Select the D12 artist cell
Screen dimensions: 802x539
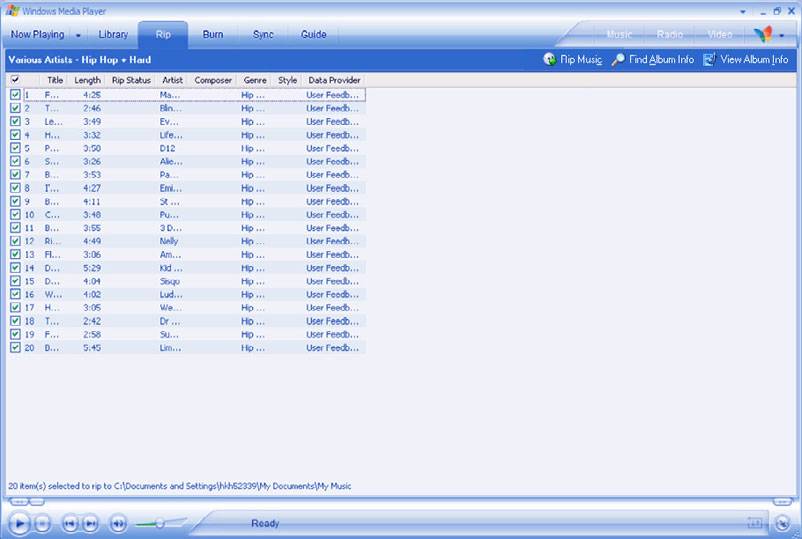pos(167,148)
